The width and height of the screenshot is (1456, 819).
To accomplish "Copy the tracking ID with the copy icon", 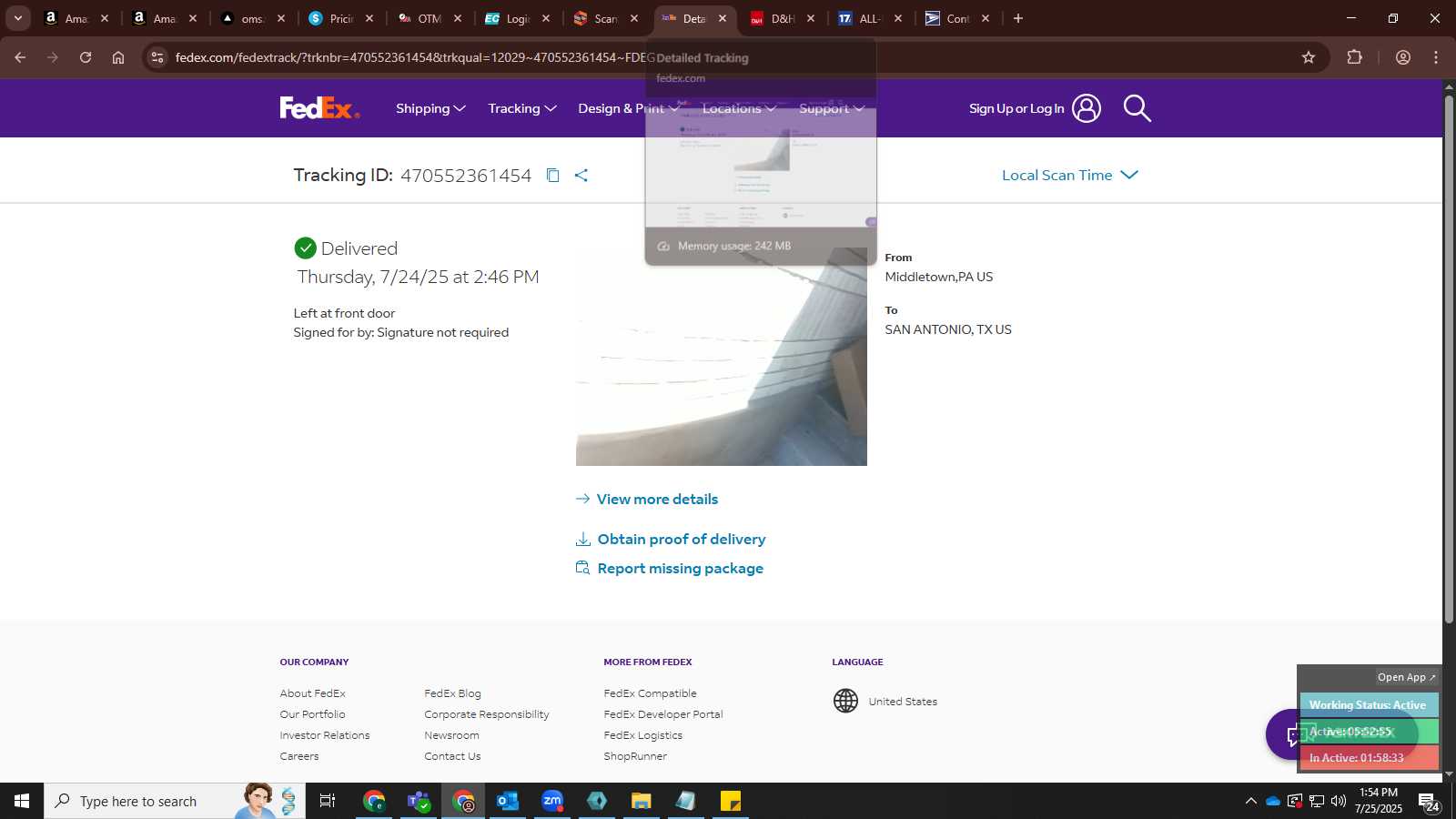I will [552, 175].
